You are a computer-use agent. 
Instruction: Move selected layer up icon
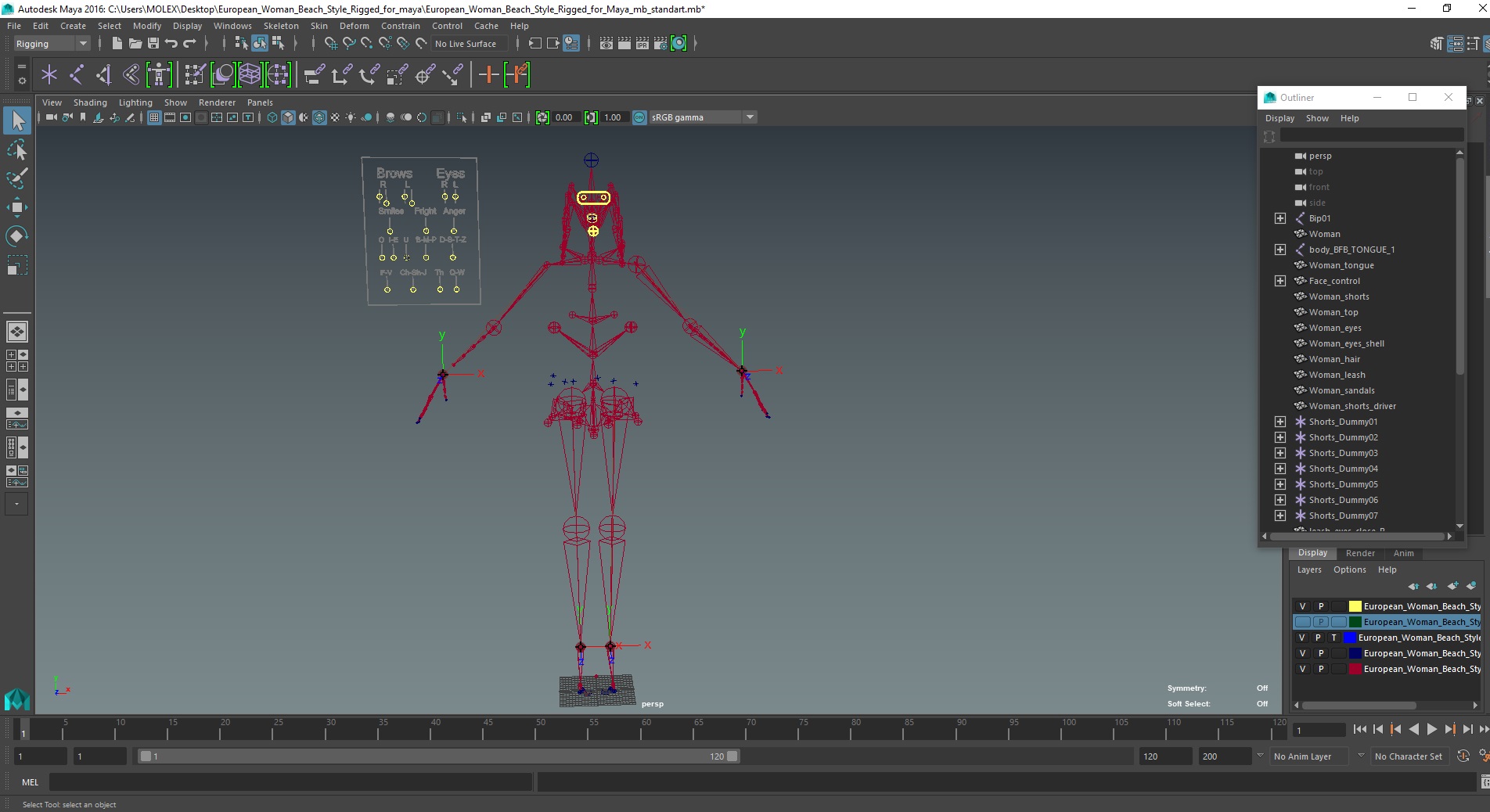1413,586
